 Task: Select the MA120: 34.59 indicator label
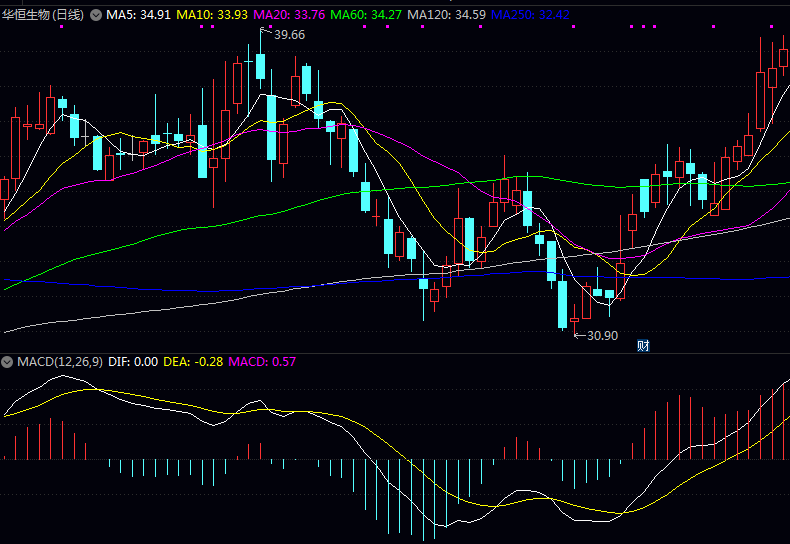[x=446, y=15]
